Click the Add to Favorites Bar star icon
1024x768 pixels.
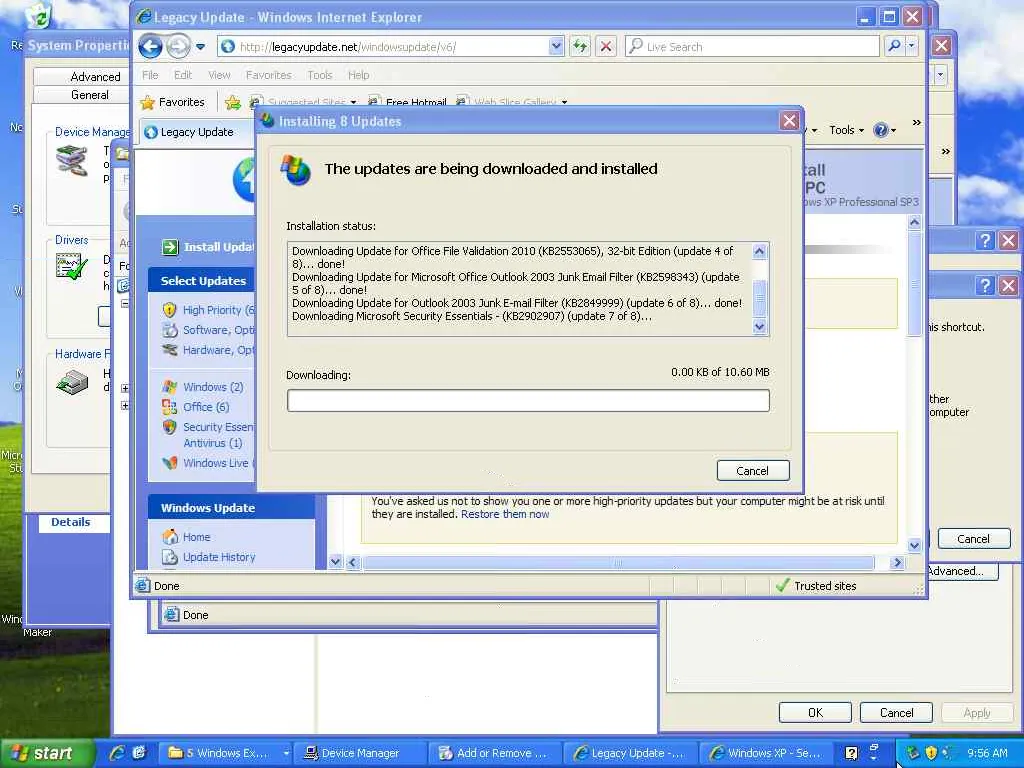[232, 102]
